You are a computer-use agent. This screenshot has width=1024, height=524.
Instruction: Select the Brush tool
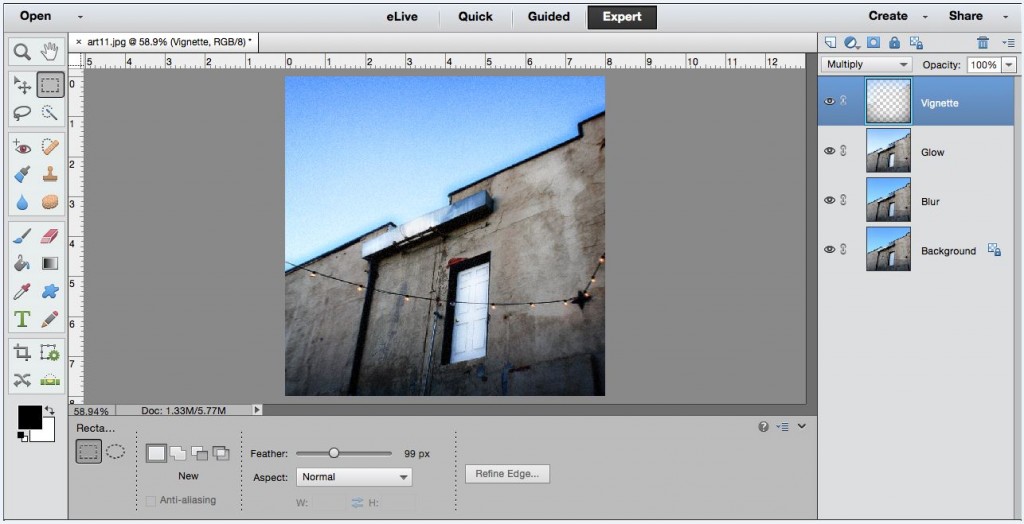coord(22,236)
